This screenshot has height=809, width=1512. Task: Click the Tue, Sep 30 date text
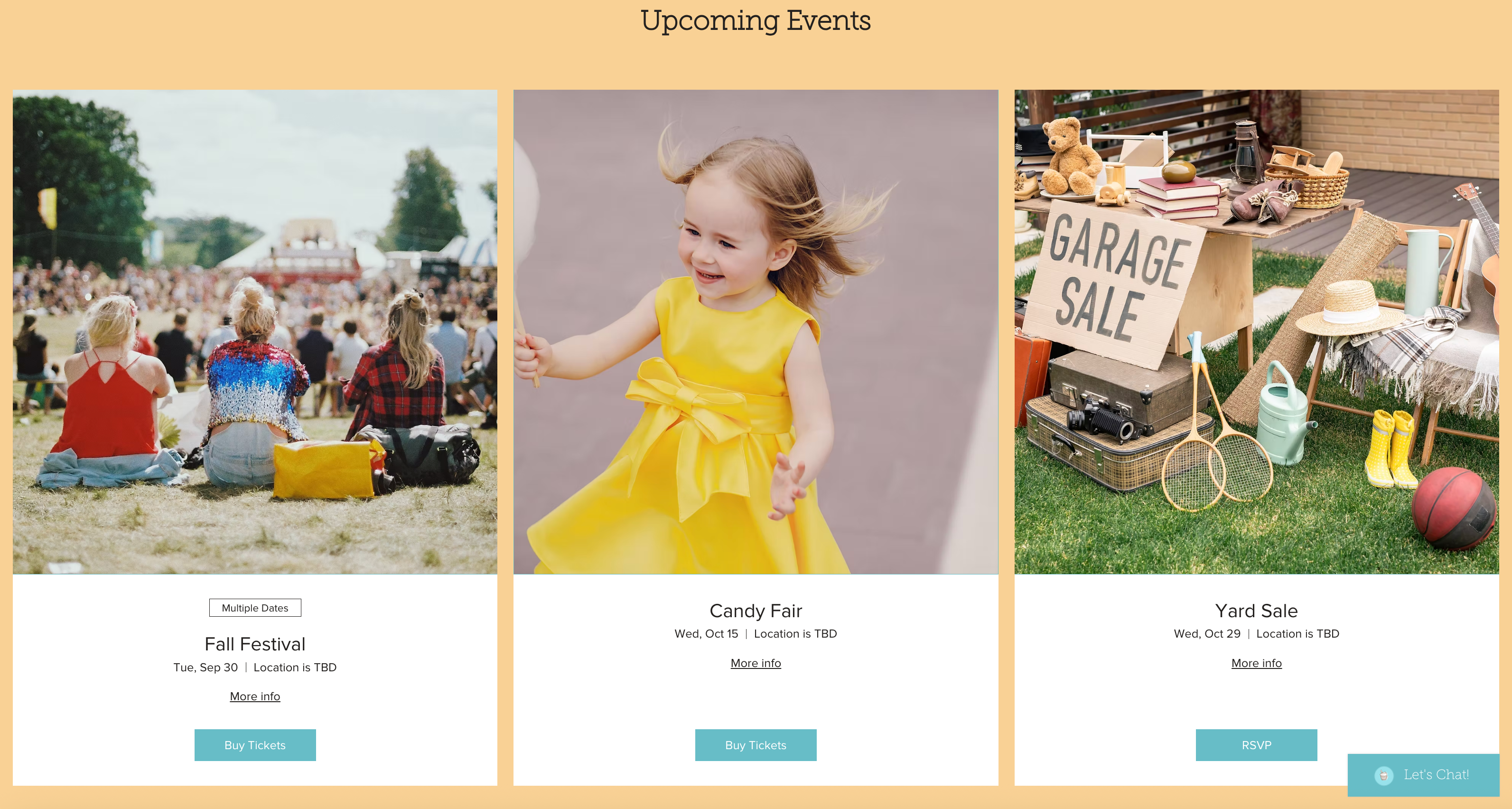pos(205,668)
